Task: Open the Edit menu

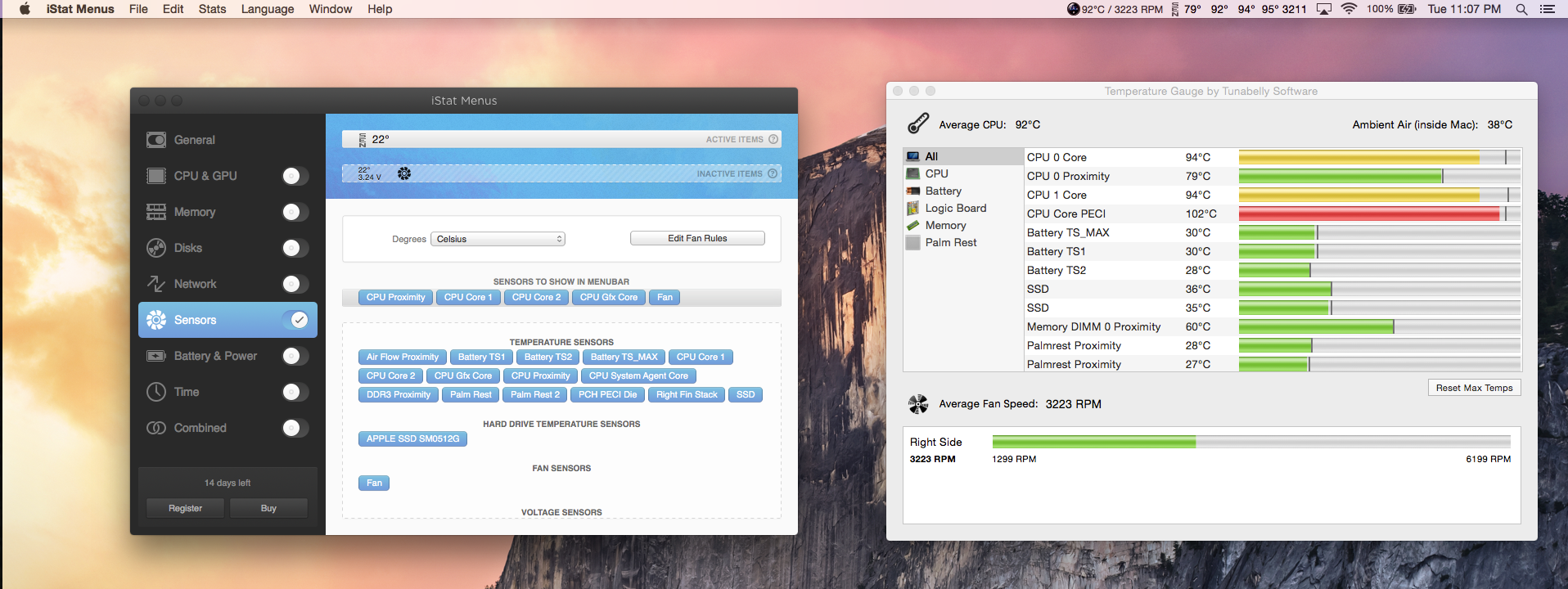Action: 173,9
